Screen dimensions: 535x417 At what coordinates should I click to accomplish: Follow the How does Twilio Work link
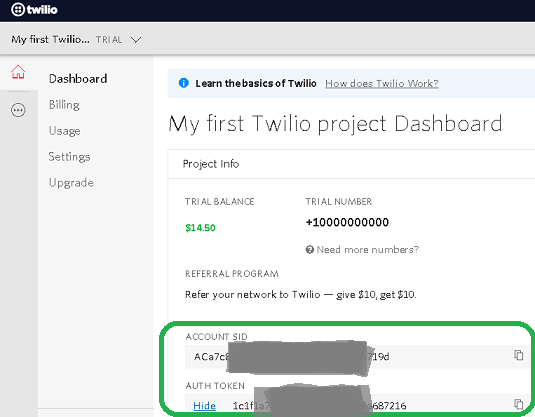pos(382,83)
